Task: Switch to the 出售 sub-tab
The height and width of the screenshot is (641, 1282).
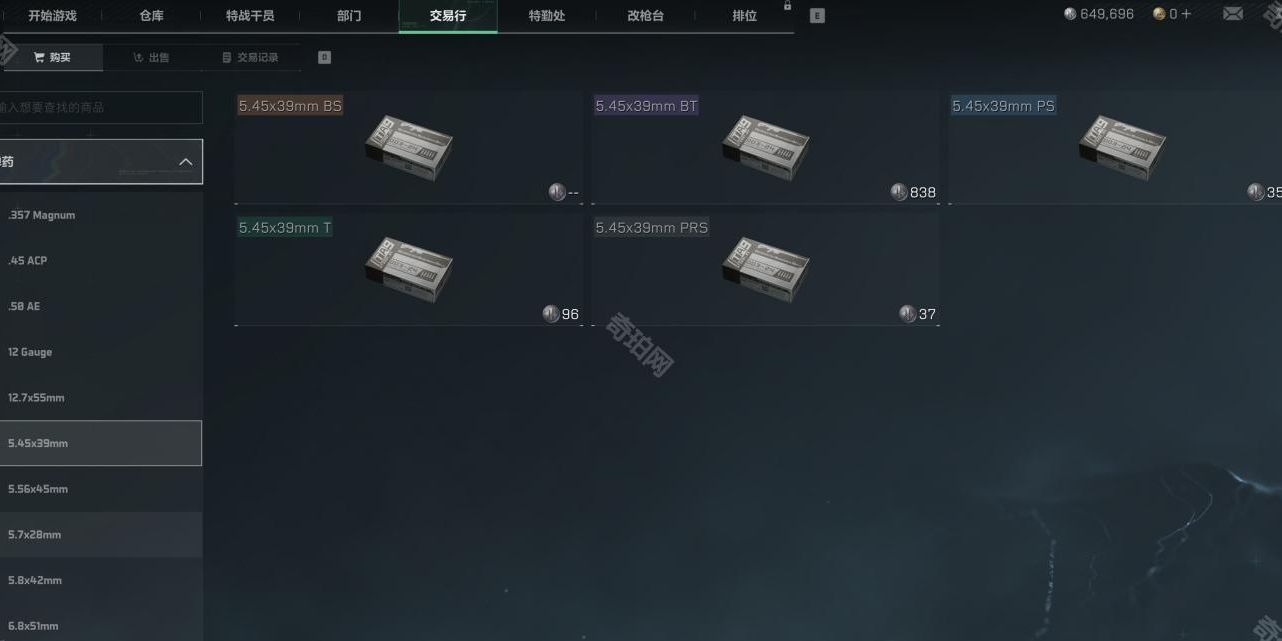Action: pyautogui.click(x=152, y=57)
